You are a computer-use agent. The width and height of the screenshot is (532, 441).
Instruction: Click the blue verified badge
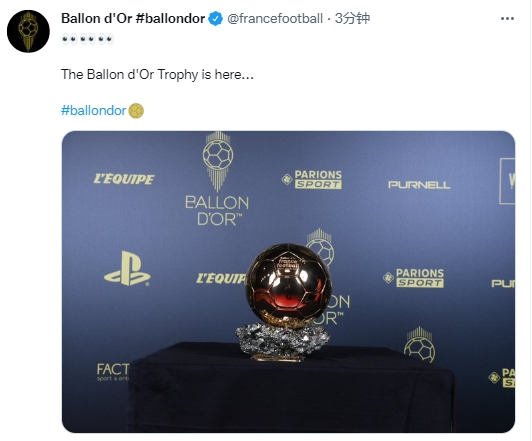[x=215, y=18]
